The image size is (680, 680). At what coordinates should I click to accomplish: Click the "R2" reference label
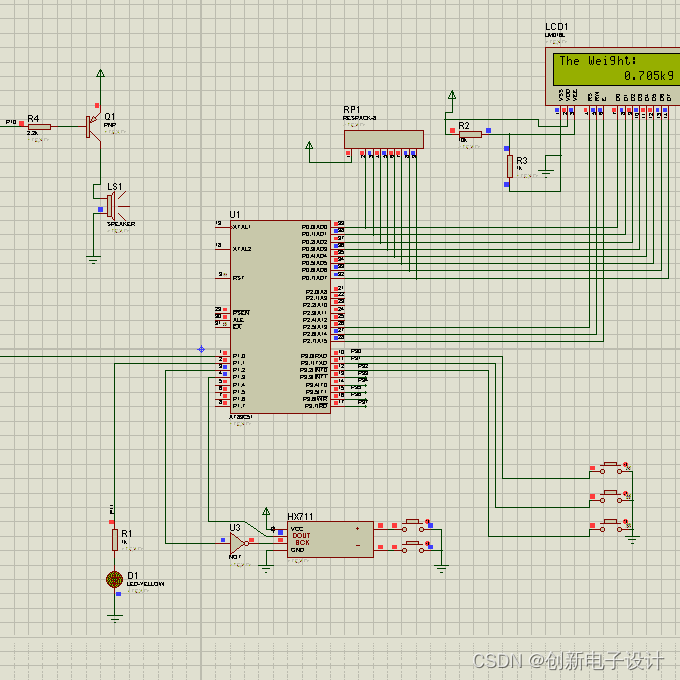[464, 125]
